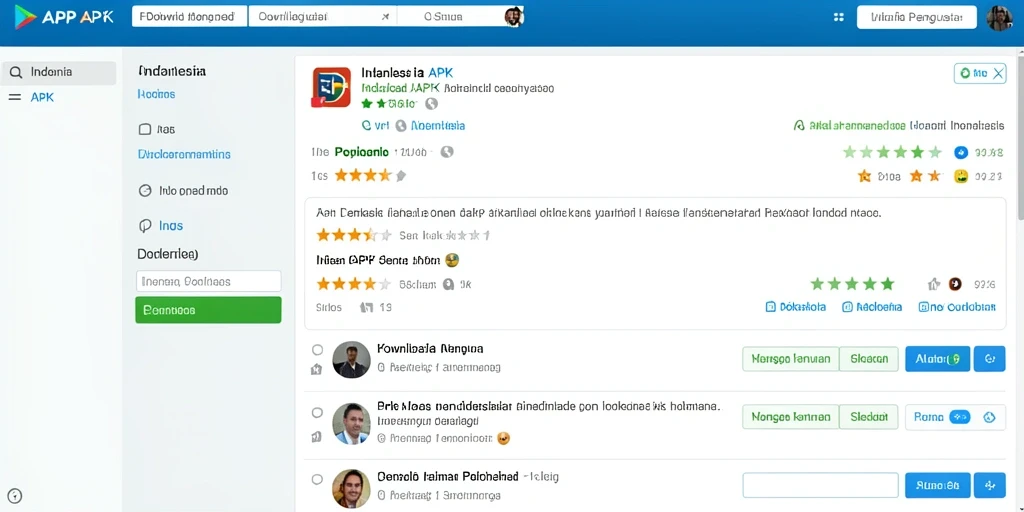The width and height of the screenshot is (1024, 512).
Task: Open the Brie Moas user avatar
Action: (351, 424)
